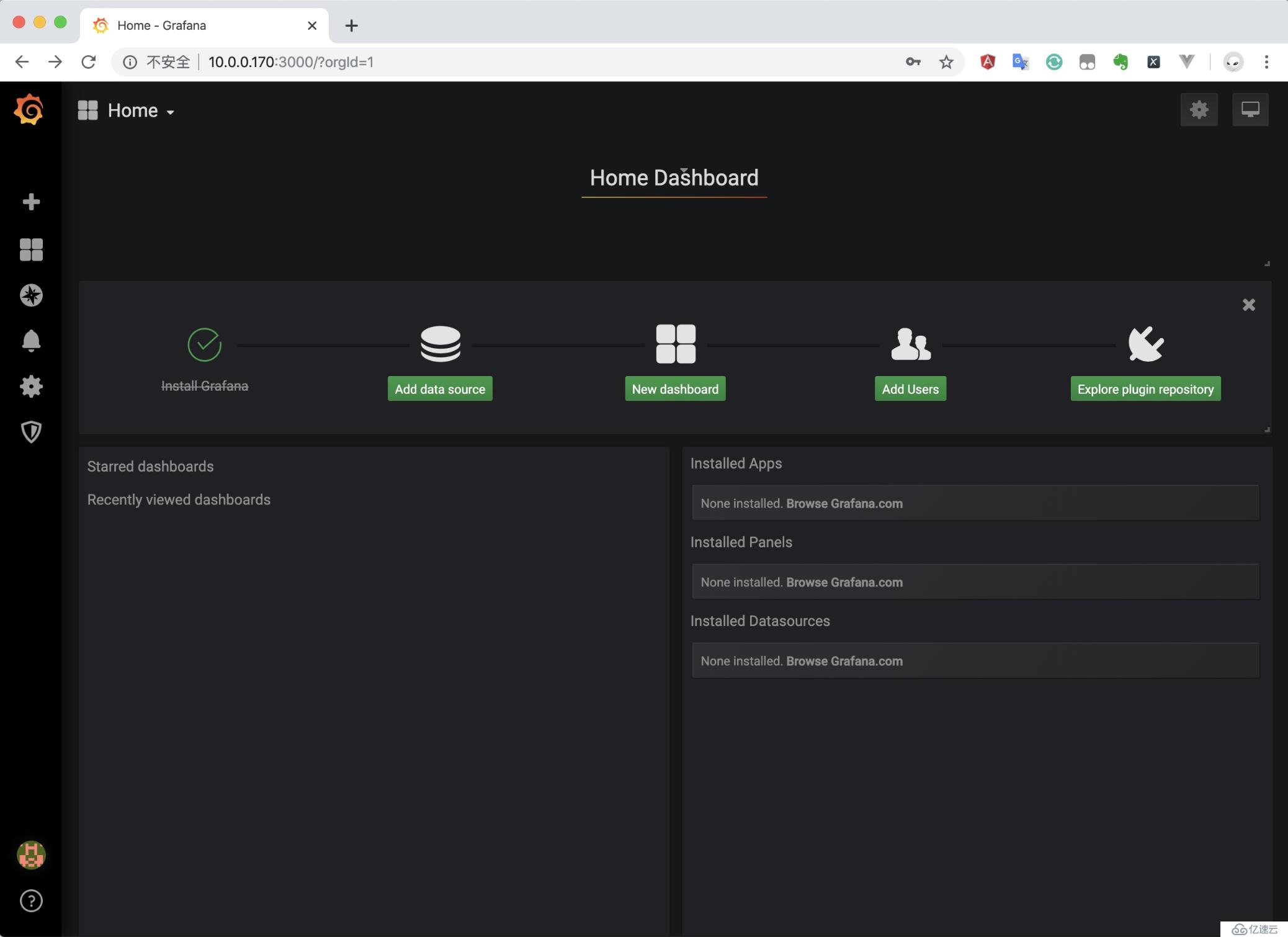The width and height of the screenshot is (1288, 937).
Task: Click the green Install Grafana checkmark
Action: [x=205, y=344]
